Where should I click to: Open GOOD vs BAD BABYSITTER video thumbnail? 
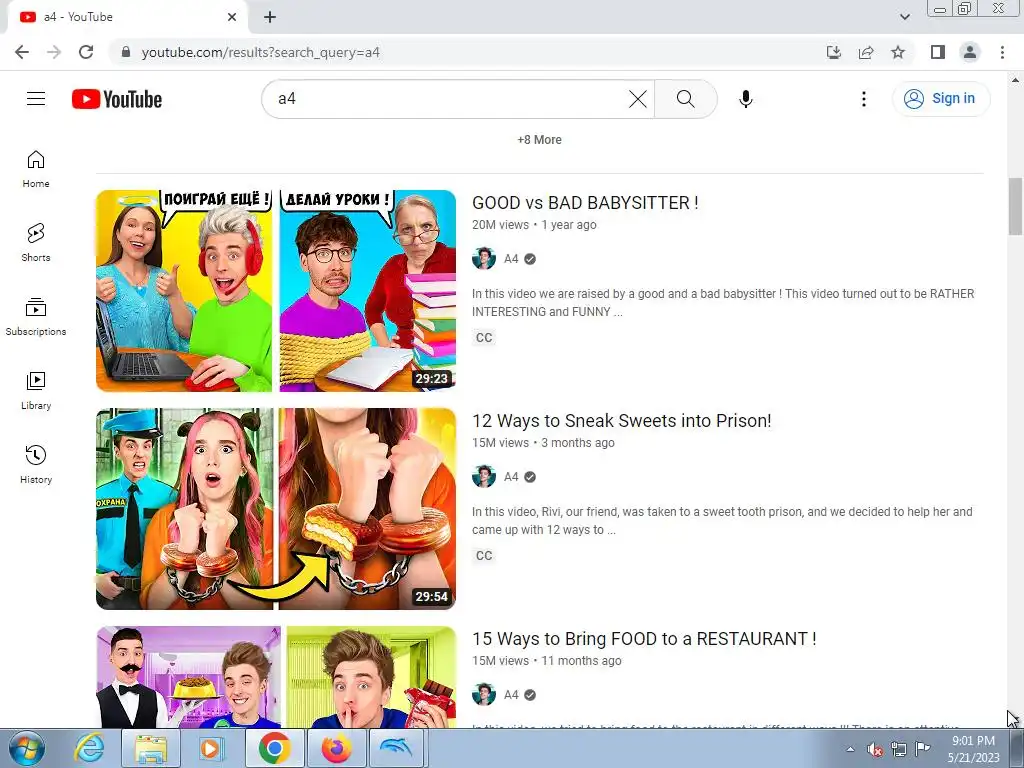(x=276, y=291)
